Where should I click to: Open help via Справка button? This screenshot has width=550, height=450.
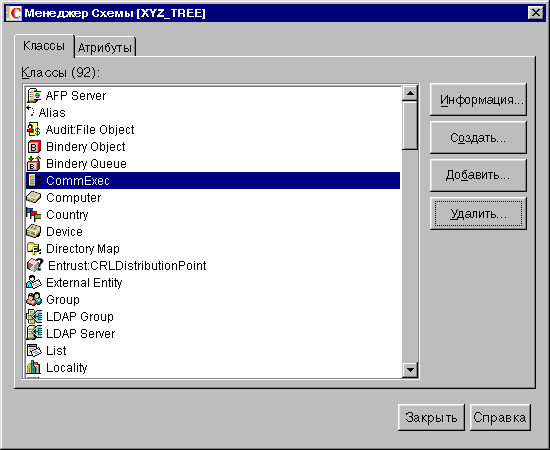(x=500, y=417)
